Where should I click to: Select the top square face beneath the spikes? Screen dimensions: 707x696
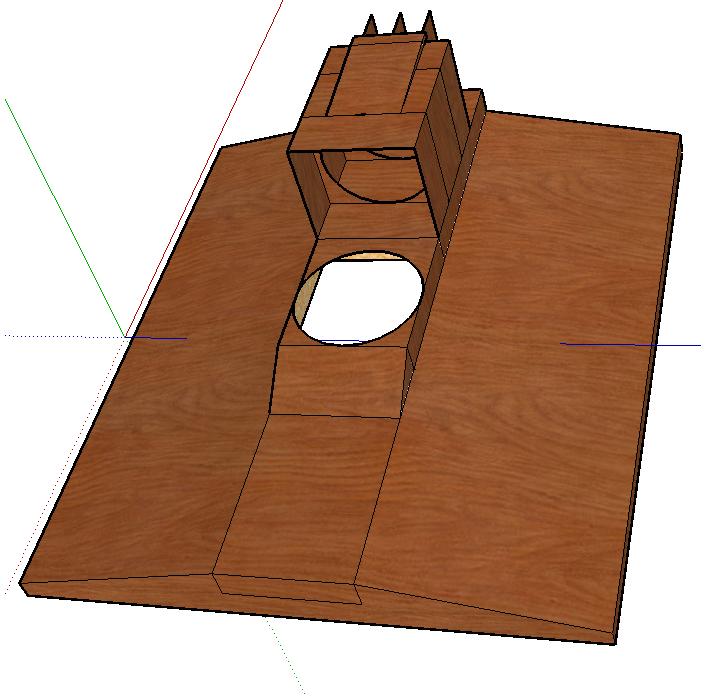pyautogui.click(x=376, y=76)
